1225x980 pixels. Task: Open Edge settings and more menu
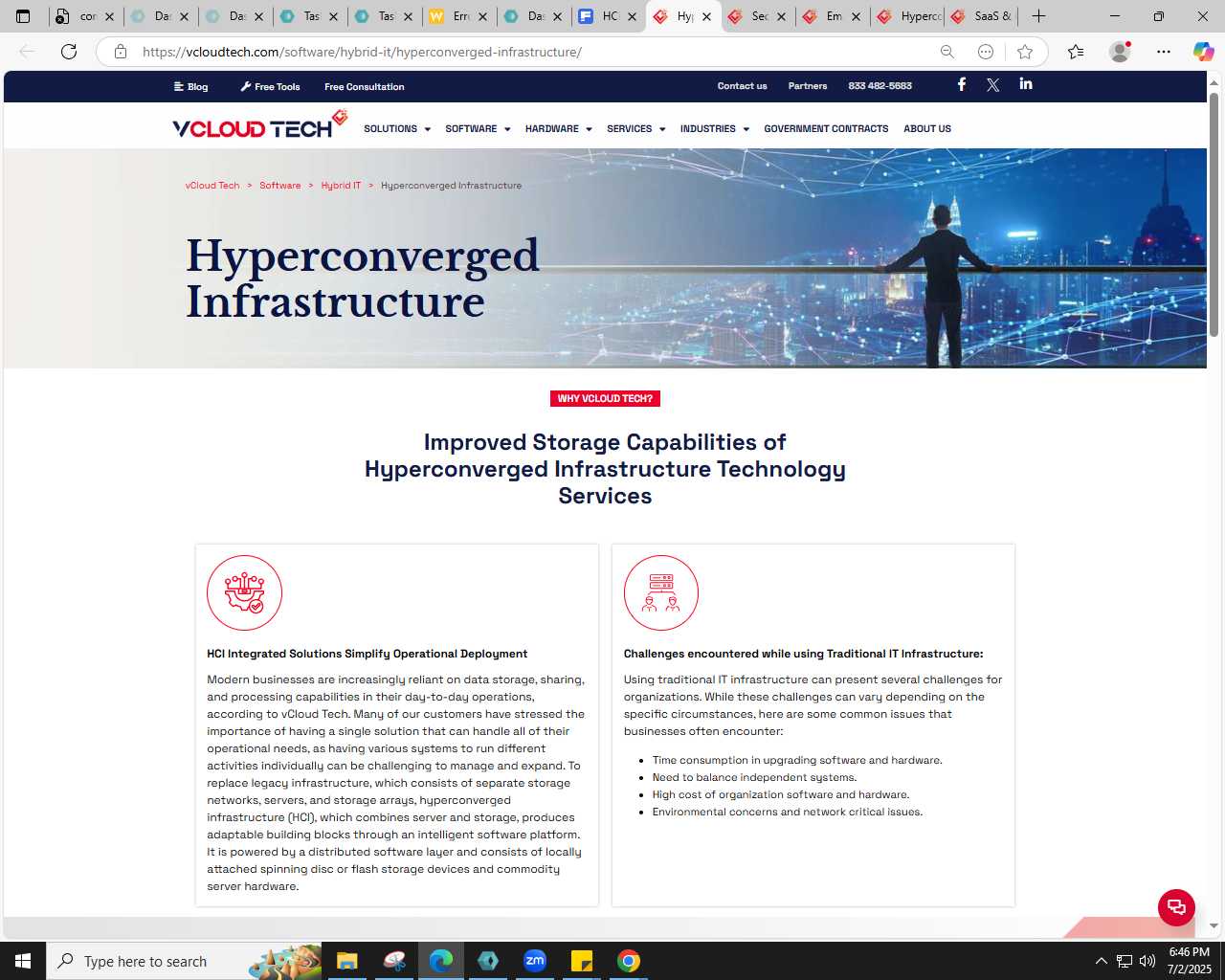(1164, 52)
